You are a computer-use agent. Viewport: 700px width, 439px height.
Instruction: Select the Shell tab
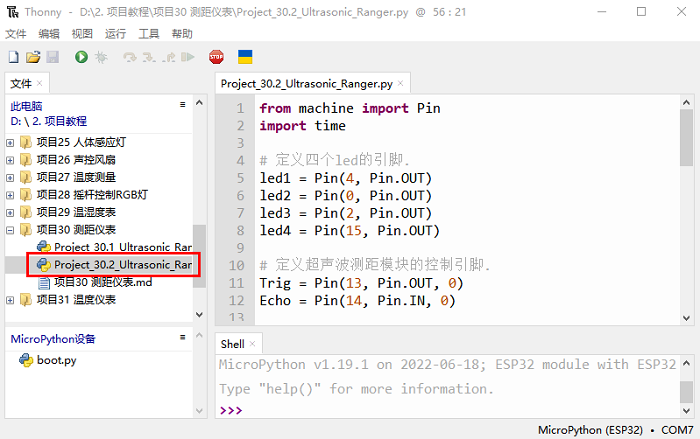[232, 344]
